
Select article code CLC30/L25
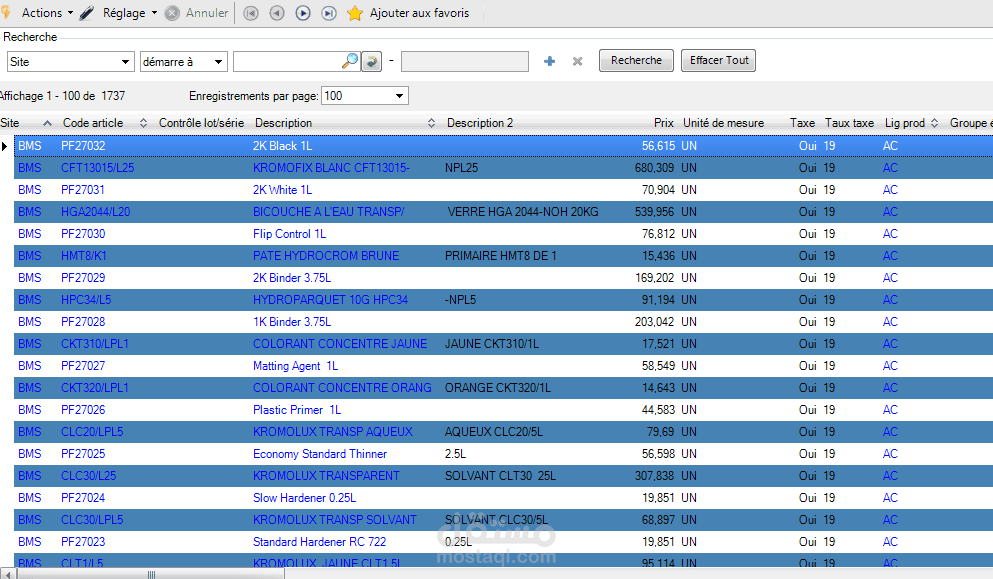click(x=89, y=476)
